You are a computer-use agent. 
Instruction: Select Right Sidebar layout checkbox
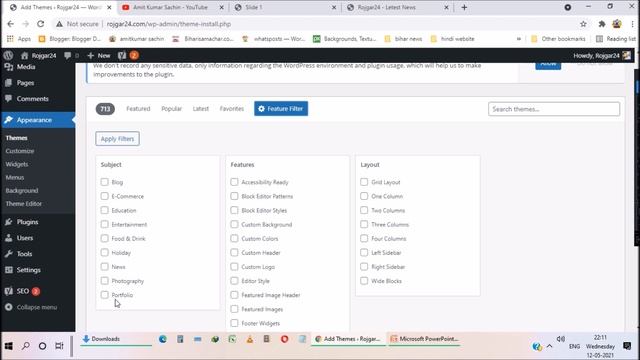pyautogui.click(x=364, y=267)
